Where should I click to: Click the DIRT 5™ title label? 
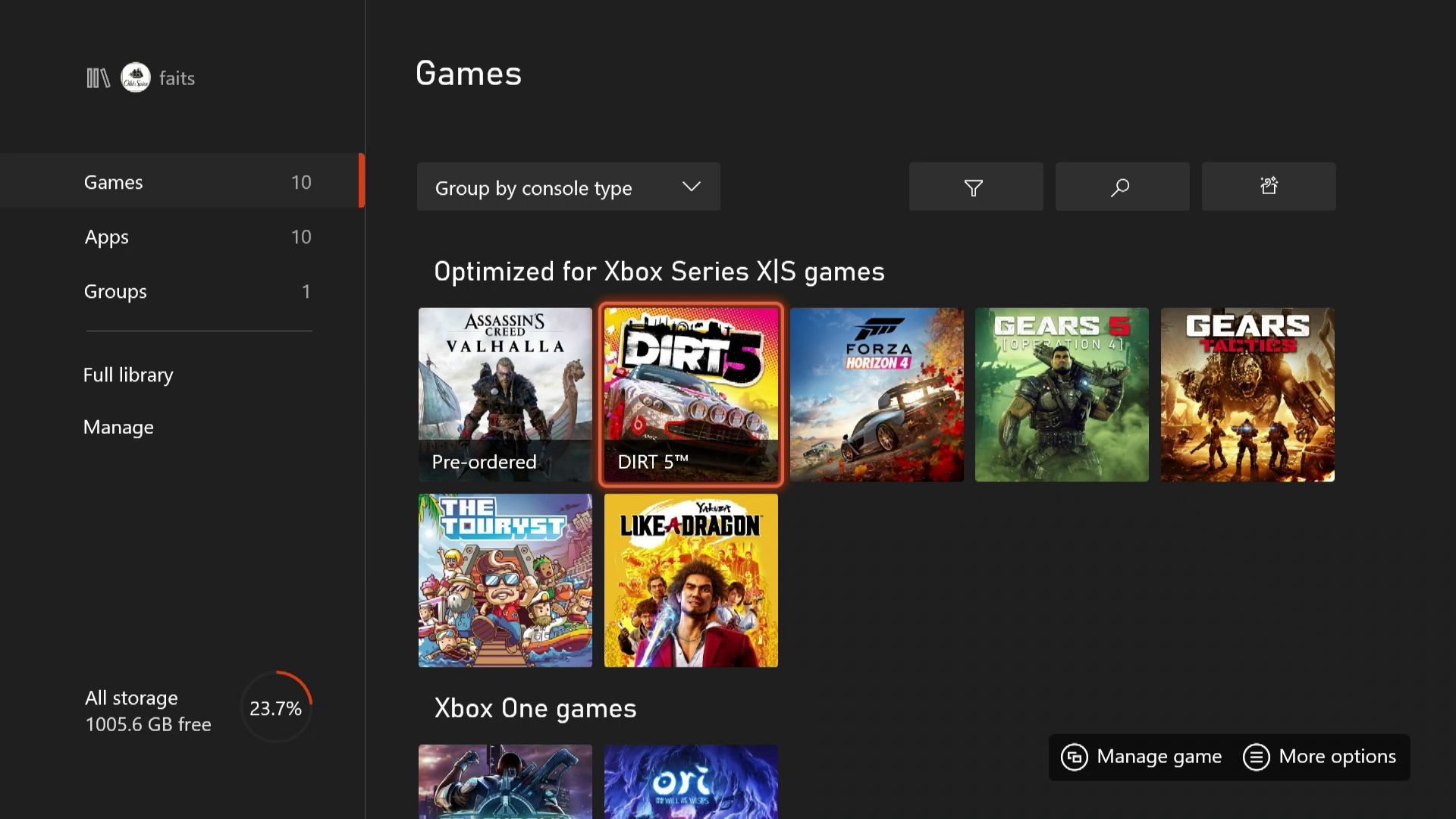653,462
